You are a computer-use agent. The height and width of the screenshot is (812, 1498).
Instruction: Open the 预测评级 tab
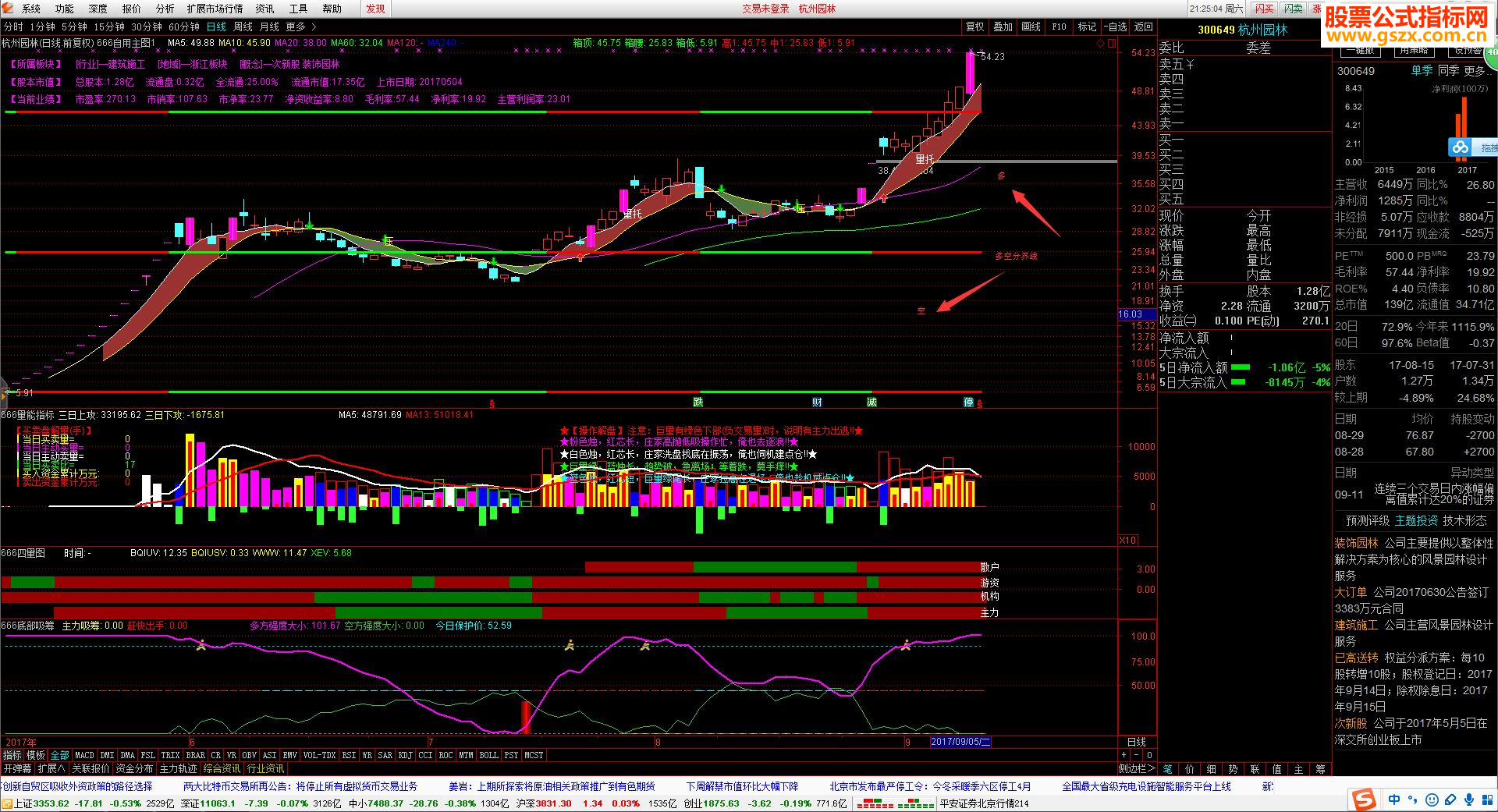pos(1367,520)
